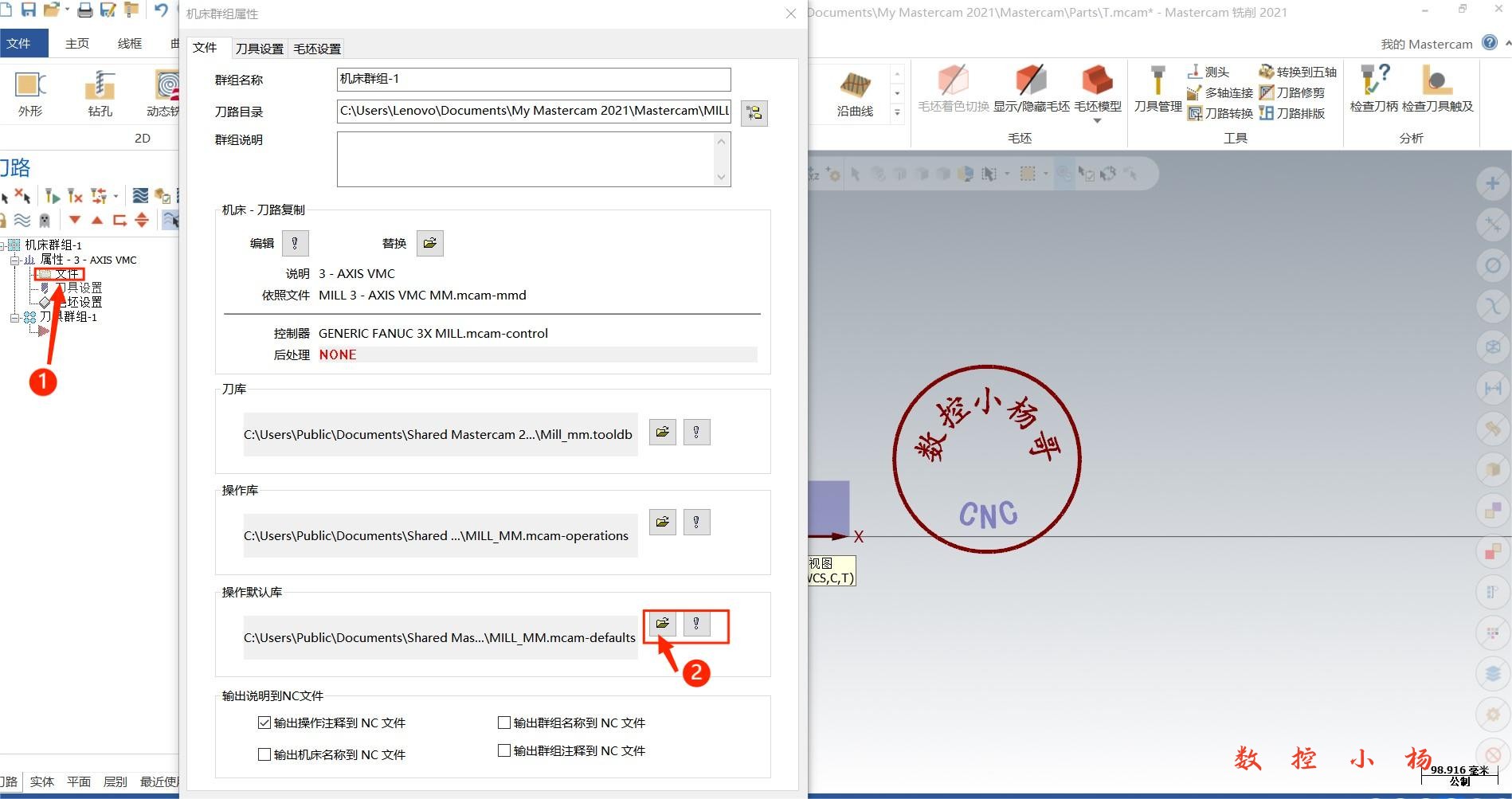Screen dimensions: 1512x799
Task: Switch to 毛坯设置 tab in dialog
Action: point(317,48)
